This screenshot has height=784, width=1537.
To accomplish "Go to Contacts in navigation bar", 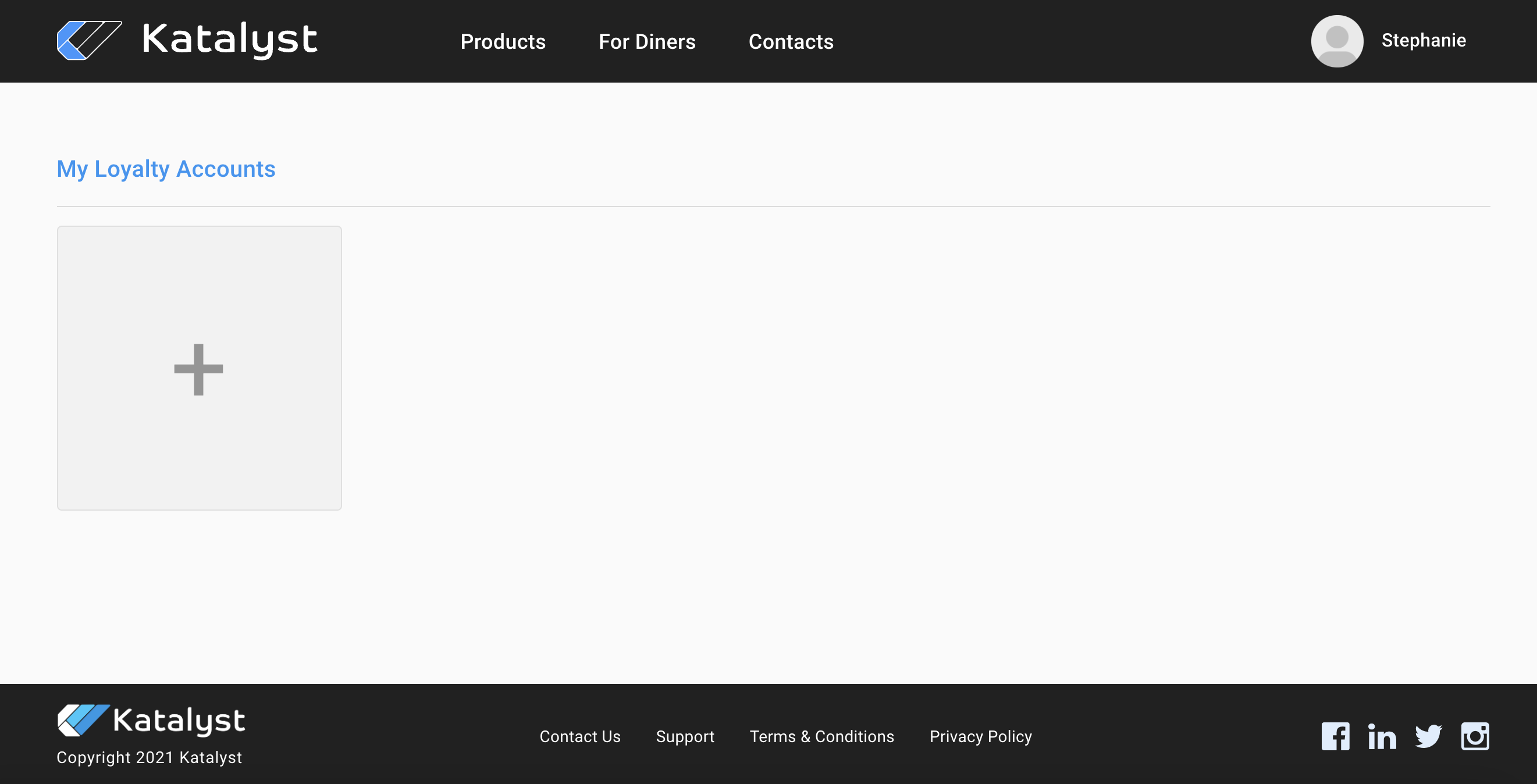I will click(x=791, y=42).
